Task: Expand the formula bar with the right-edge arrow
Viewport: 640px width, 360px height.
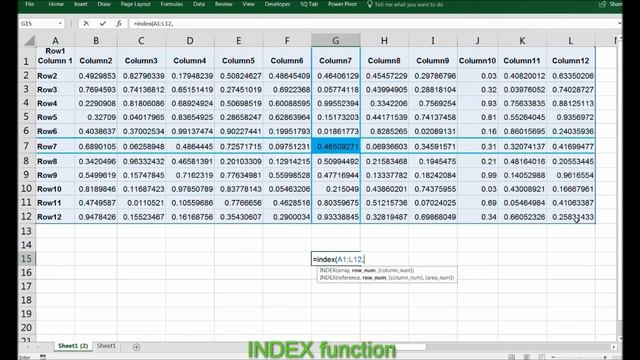Action: [620, 24]
